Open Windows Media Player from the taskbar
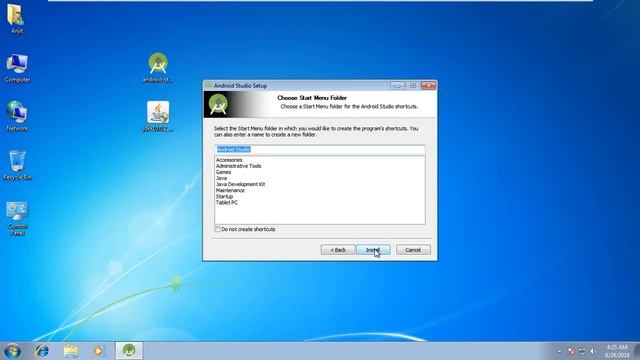 (x=98, y=351)
